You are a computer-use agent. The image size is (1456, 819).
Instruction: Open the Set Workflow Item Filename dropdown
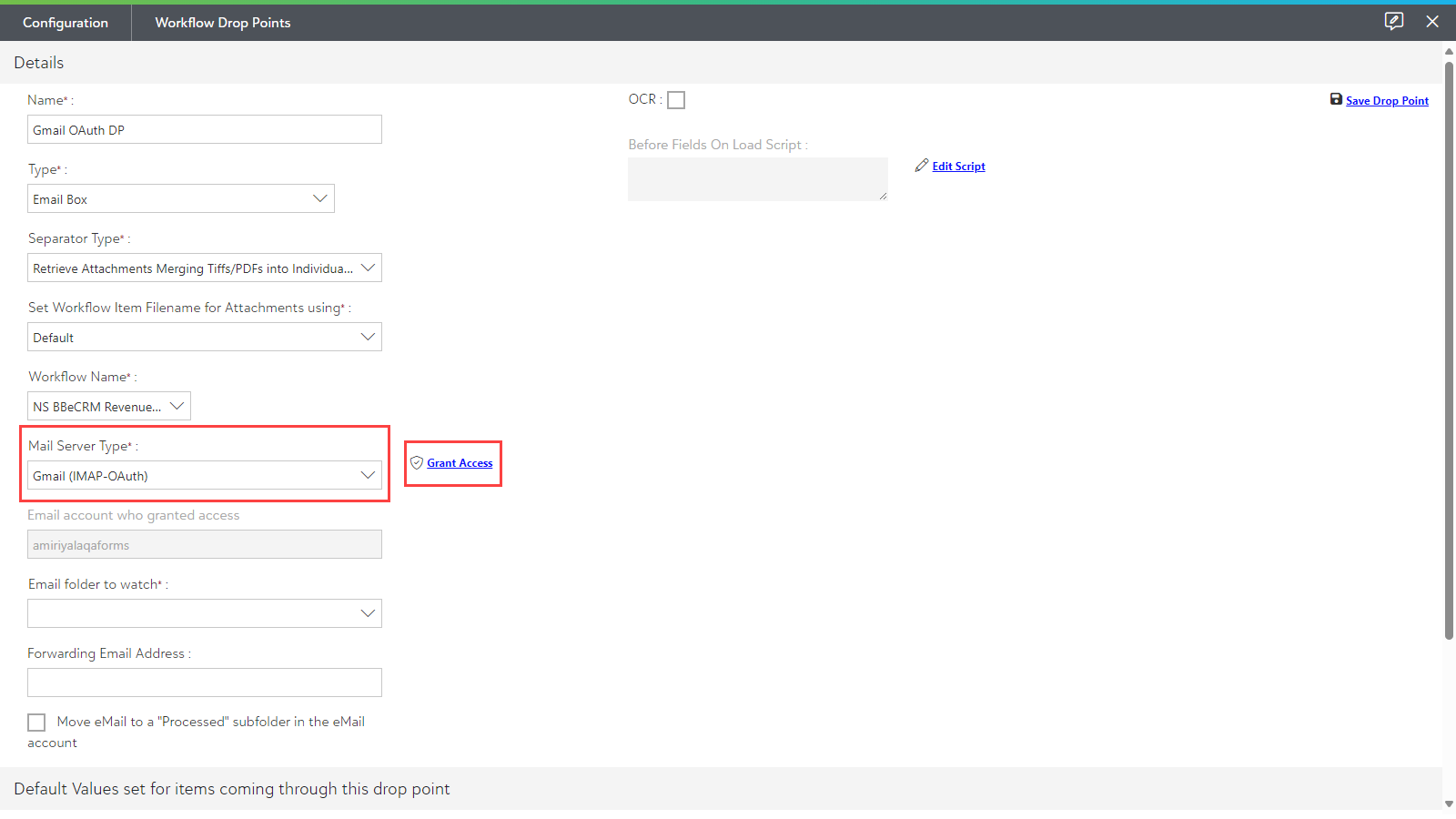tap(205, 338)
